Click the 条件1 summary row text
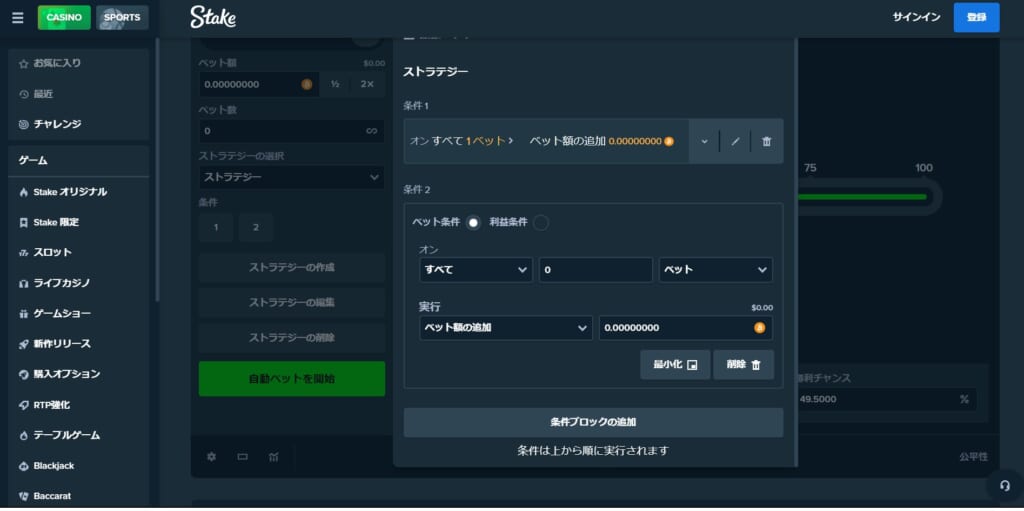 (x=541, y=141)
